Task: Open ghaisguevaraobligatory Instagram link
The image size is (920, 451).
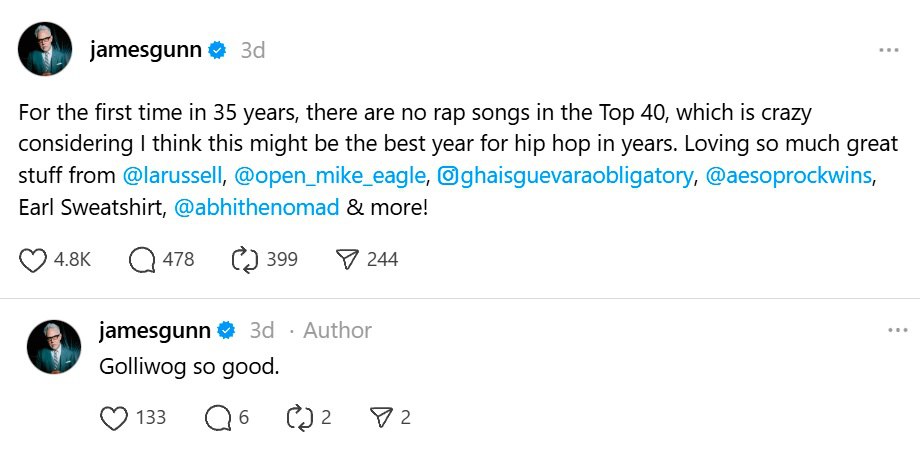Action: point(566,177)
